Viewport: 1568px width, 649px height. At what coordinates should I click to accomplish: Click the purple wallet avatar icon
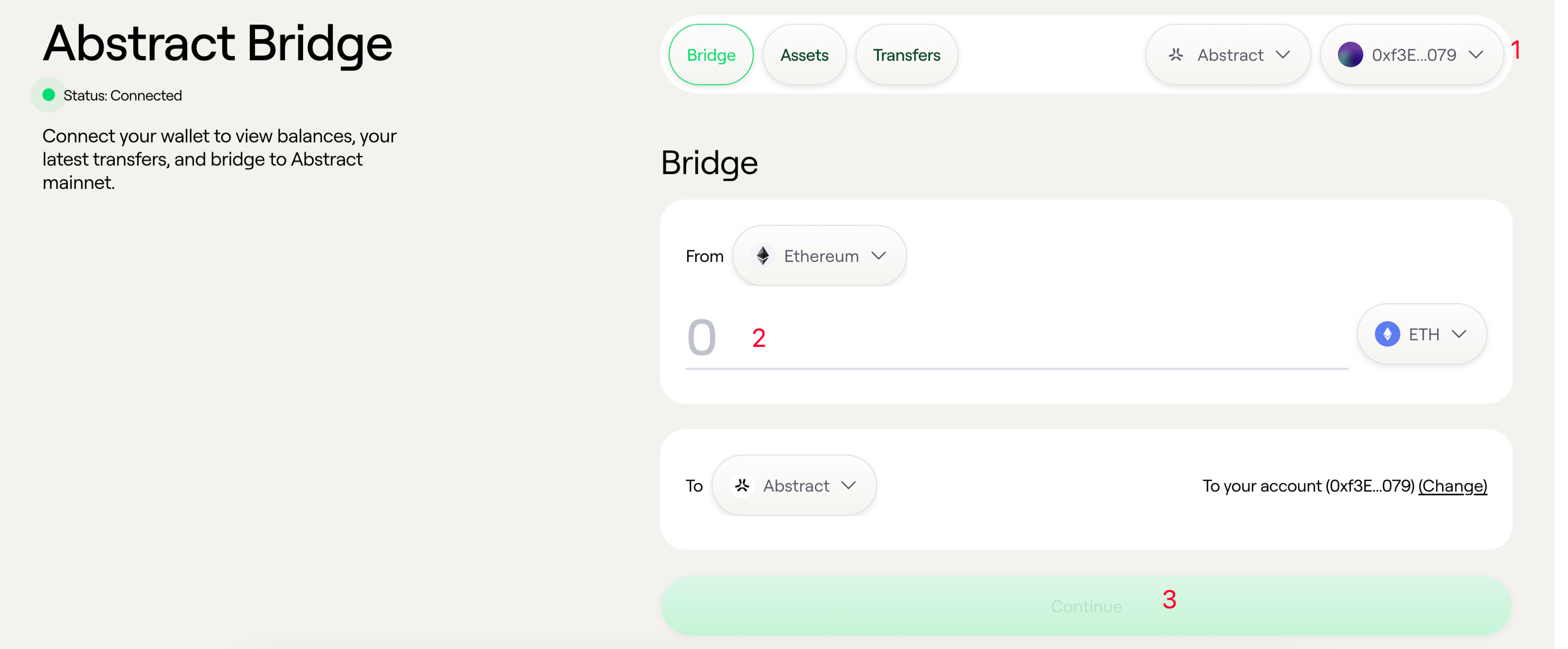(x=1349, y=55)
